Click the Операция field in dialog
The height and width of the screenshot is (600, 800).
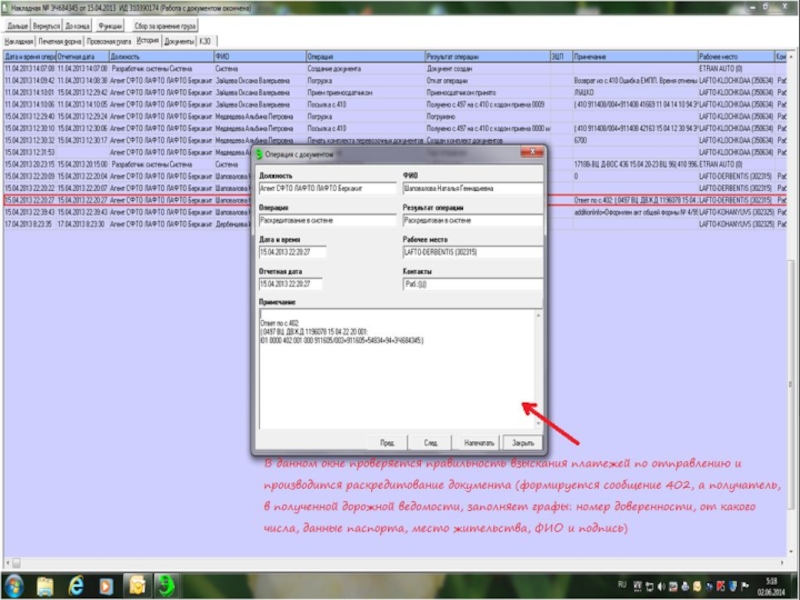click(327, 220)
